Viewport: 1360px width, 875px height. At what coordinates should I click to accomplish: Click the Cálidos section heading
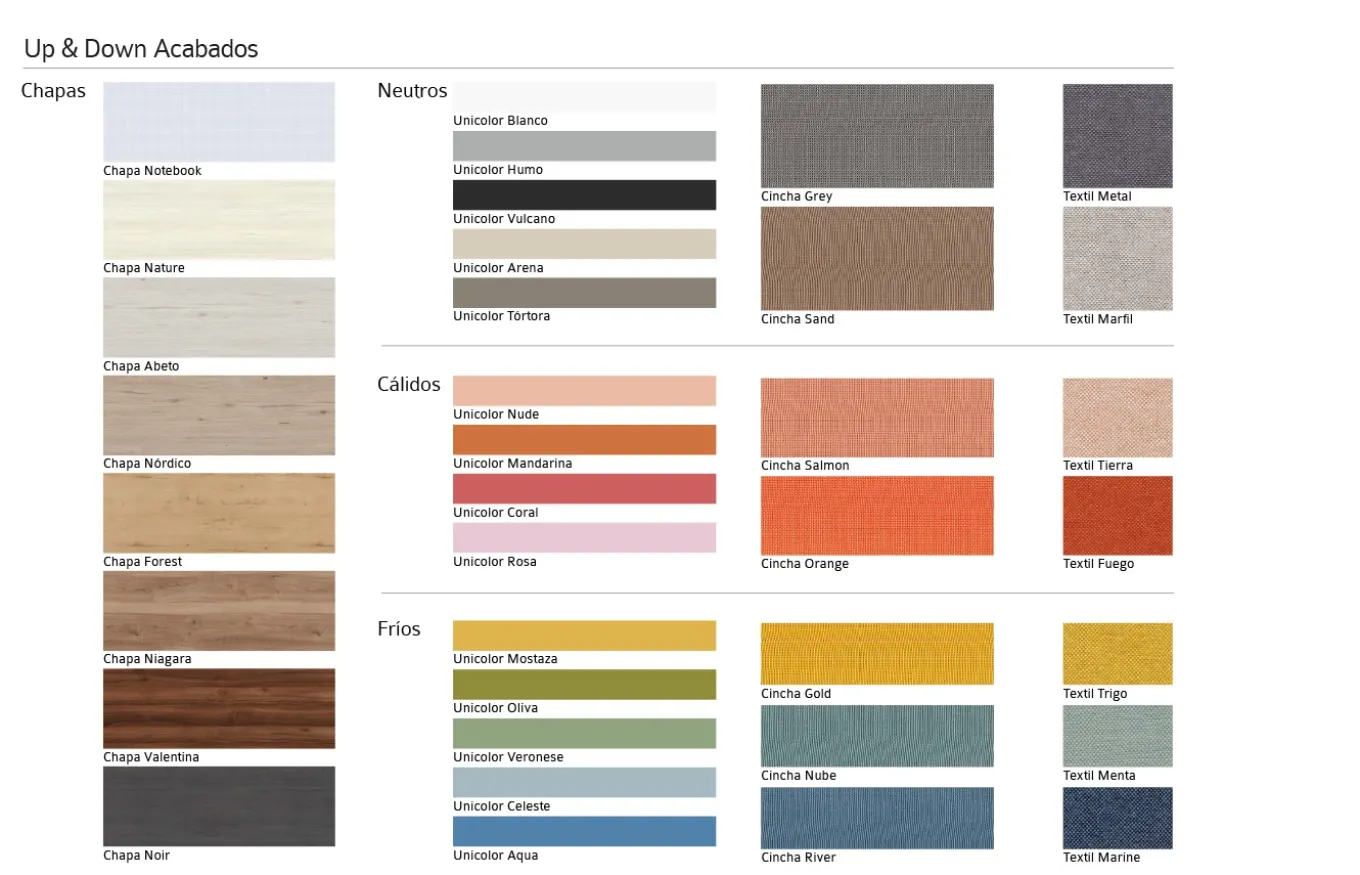408,385
